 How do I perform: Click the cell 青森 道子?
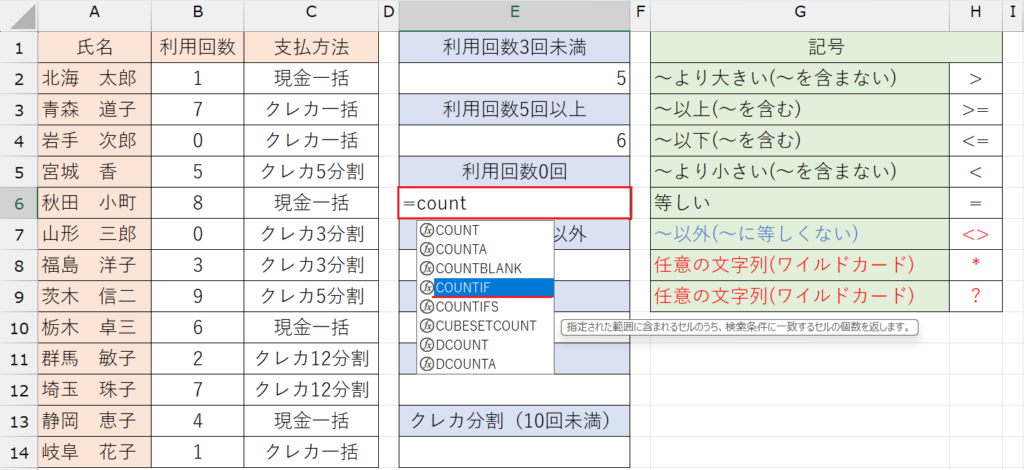[x=95, y=110]
